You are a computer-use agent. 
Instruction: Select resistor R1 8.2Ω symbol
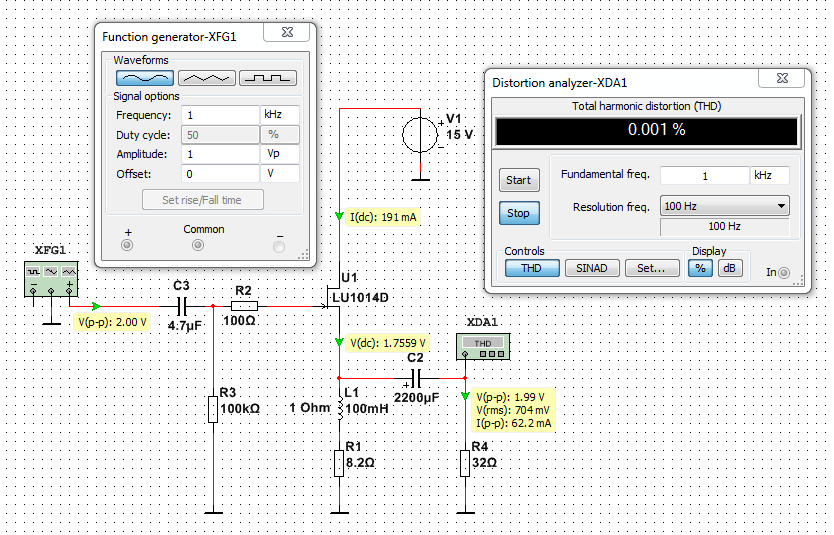point(339,463)
